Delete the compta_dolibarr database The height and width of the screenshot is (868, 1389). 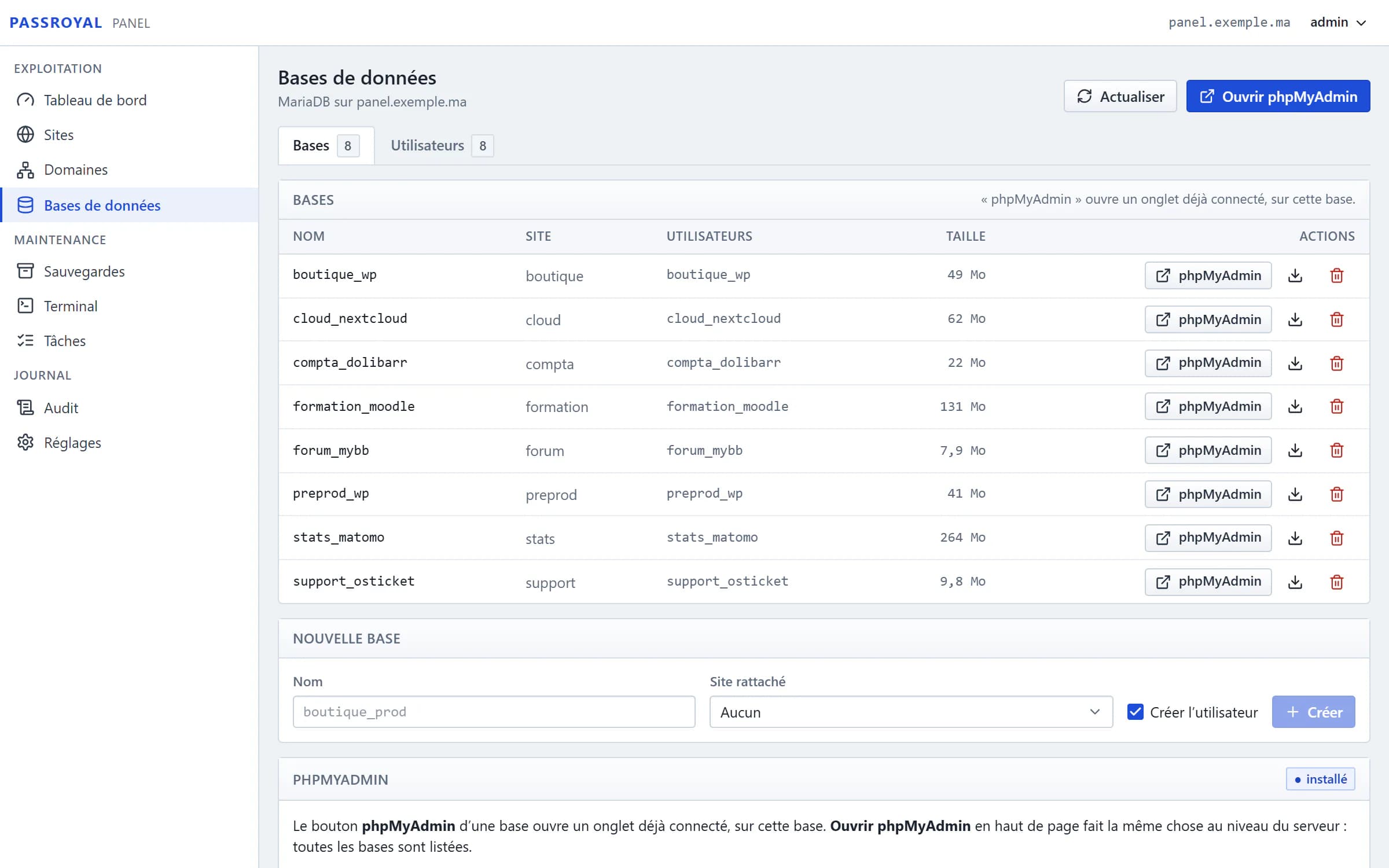point(1336,363)
